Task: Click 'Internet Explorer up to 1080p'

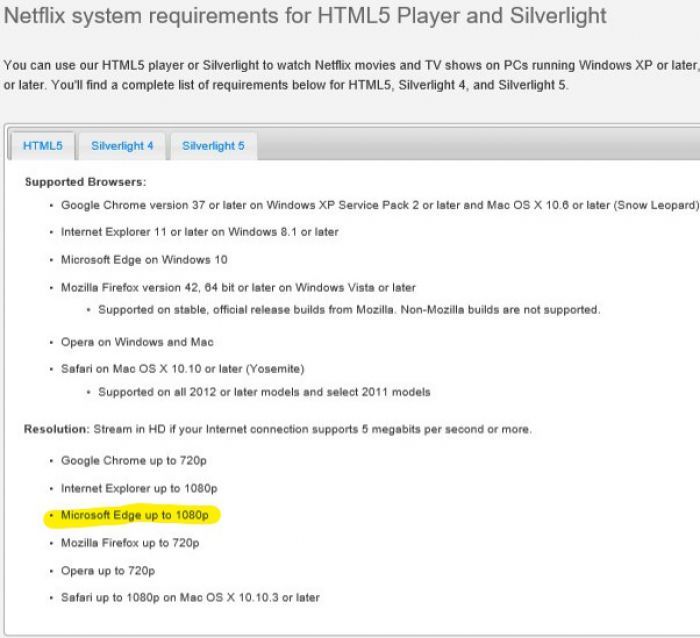Action: 139,488
